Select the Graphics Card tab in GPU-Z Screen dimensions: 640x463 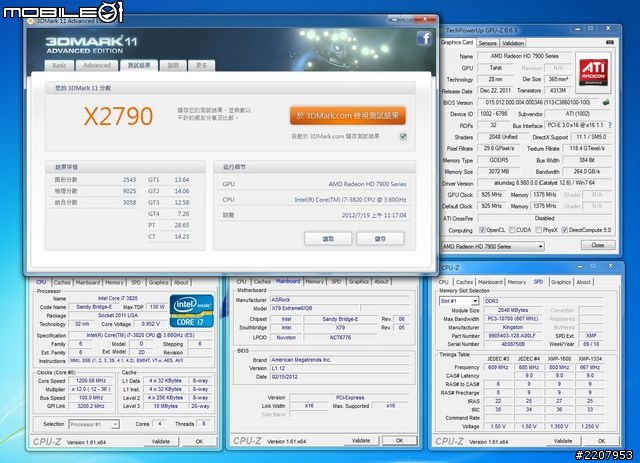[457, 42]
